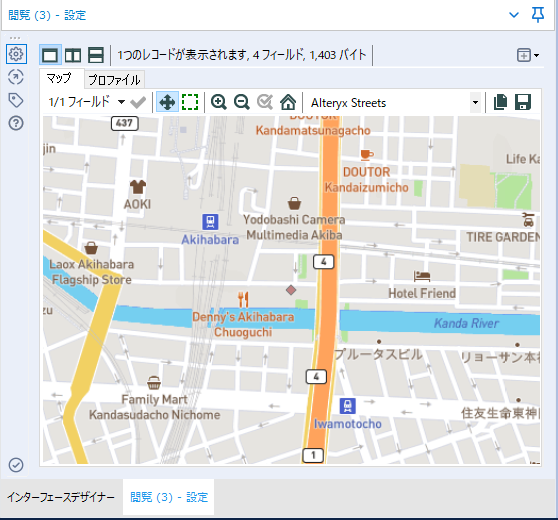Switch to stacked top-bottom view layout

96,55
